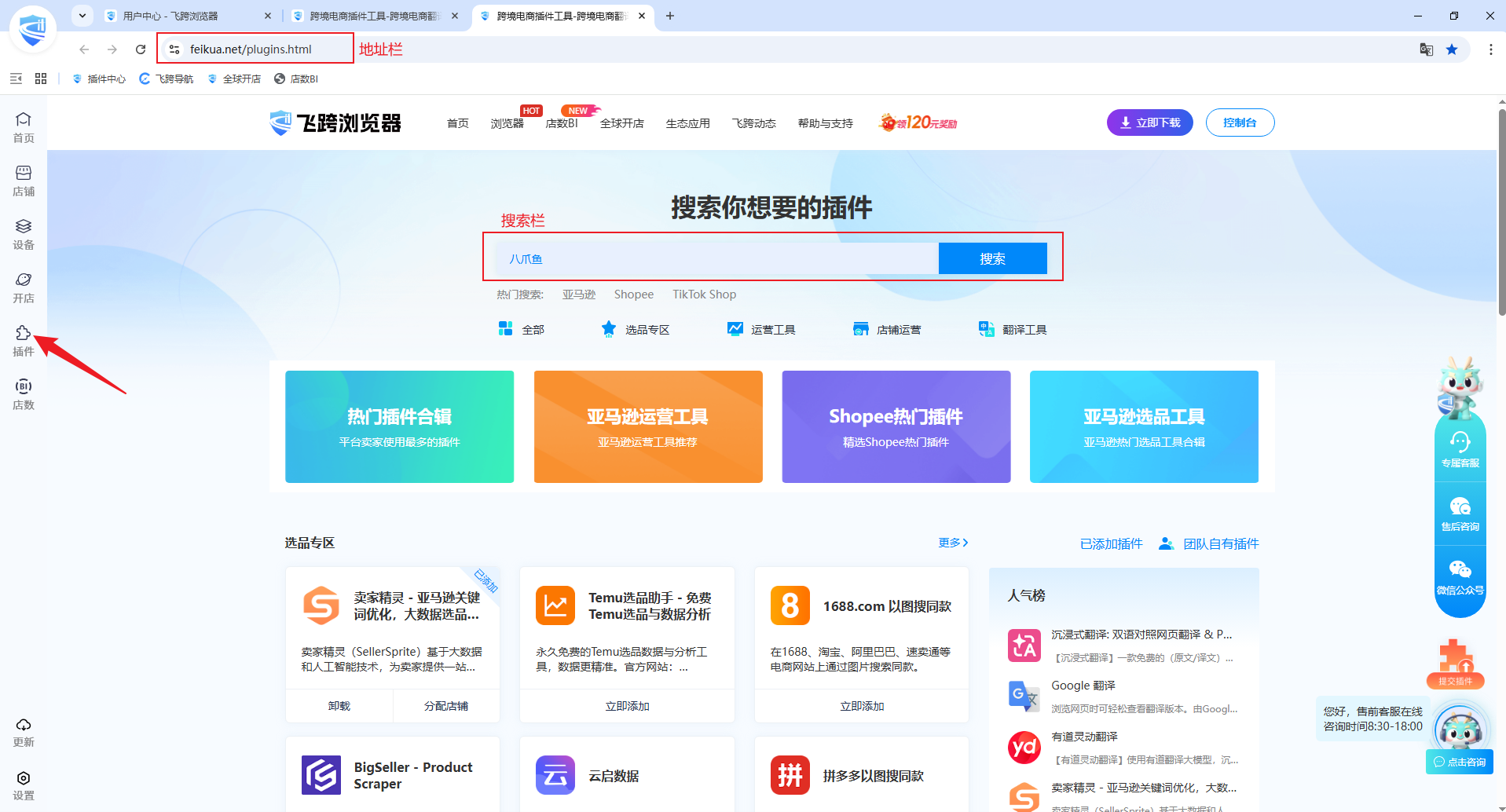Click the bookmark star icon
1506x812 pixels.
coord(1452,49)
